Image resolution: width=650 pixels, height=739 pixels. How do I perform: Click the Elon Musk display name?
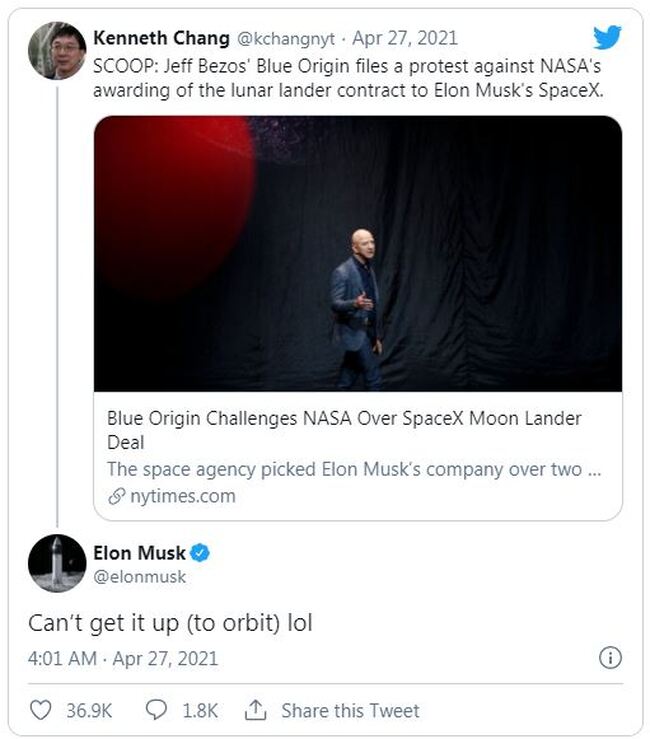(x=139, y=553)
